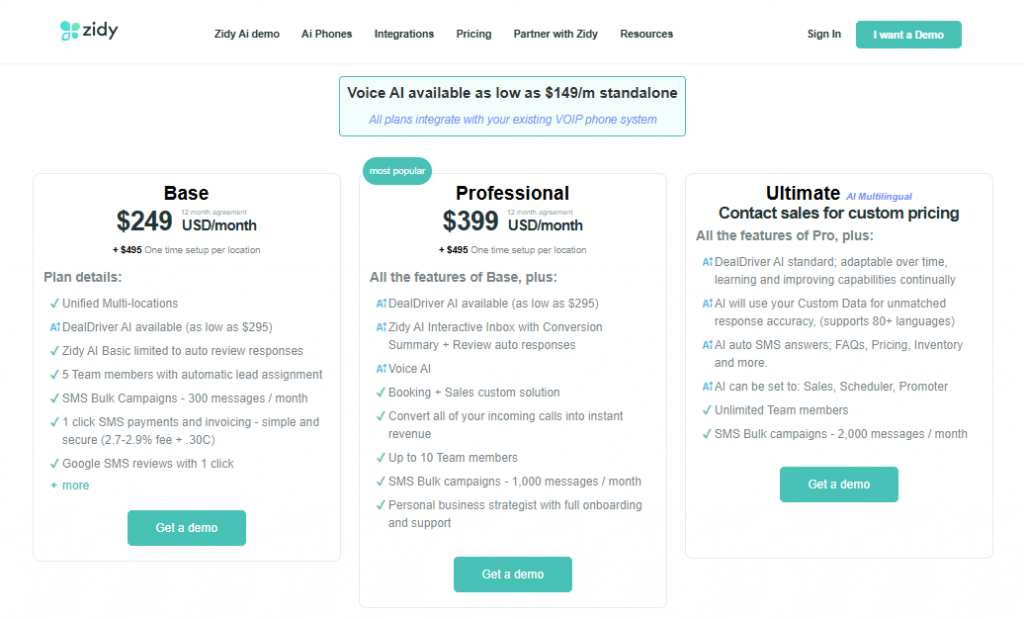
Task: Expand more features in Base plan
Action: (x=70, y=486)
